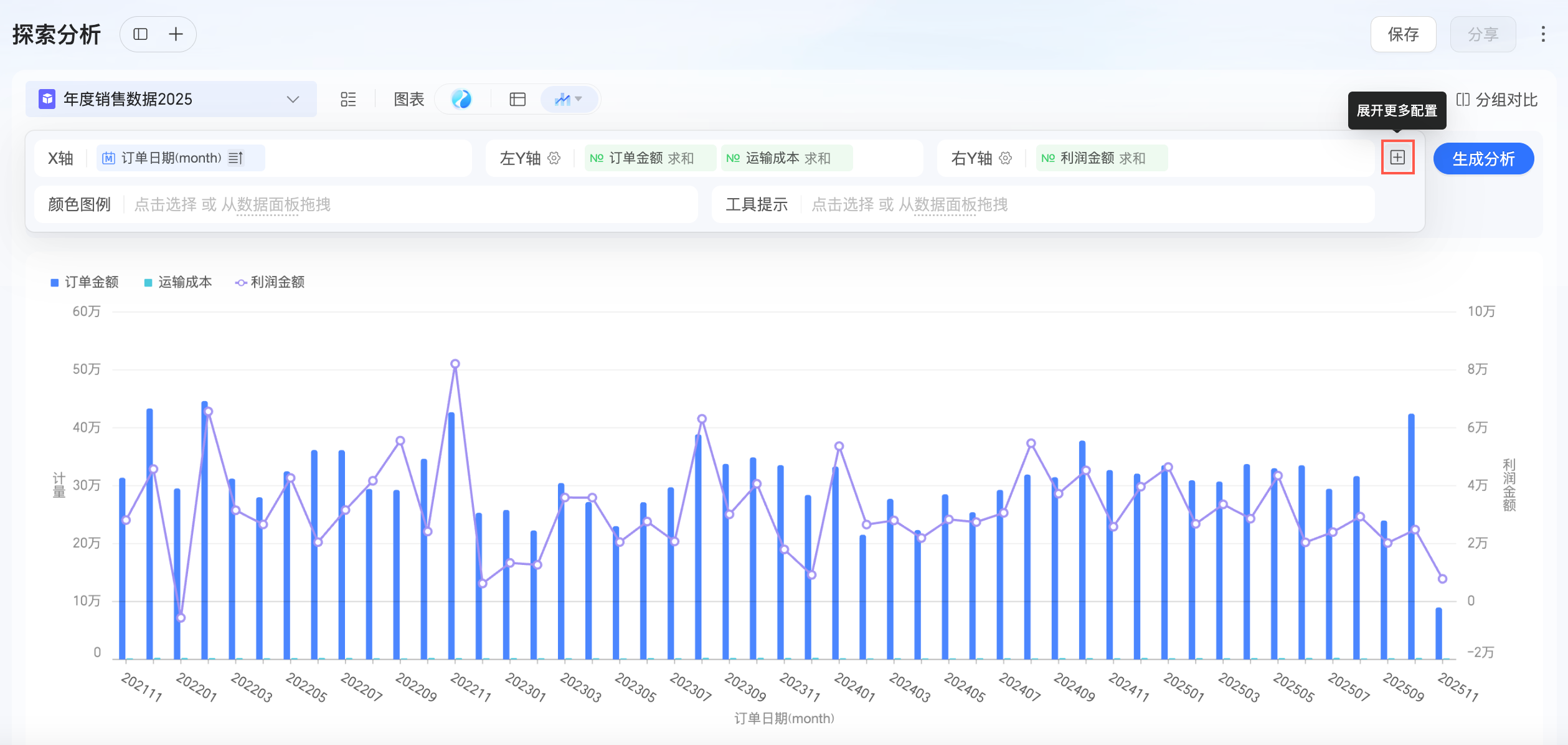Screen dimensions: 1568x745
Task: Click the smart chart blue swirl icon
Action: [x=461, y=99]
